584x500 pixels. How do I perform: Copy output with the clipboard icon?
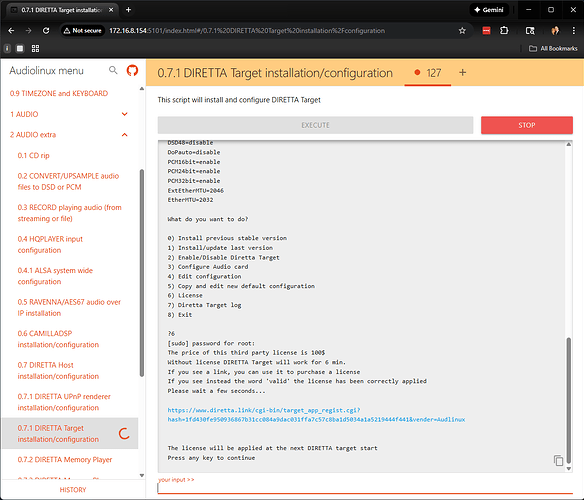558,461
